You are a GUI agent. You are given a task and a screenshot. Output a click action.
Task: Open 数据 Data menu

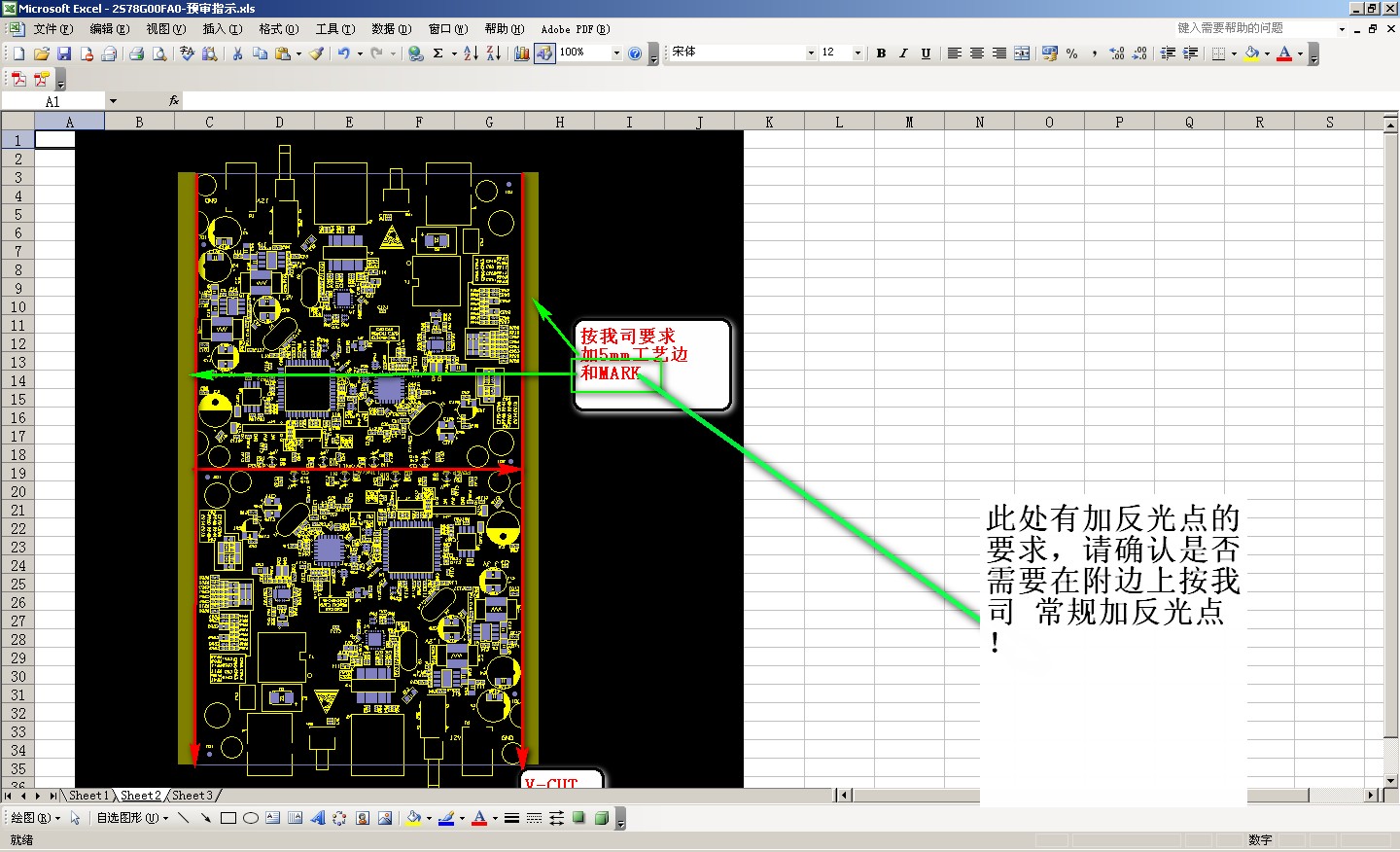tap(392, 29)
